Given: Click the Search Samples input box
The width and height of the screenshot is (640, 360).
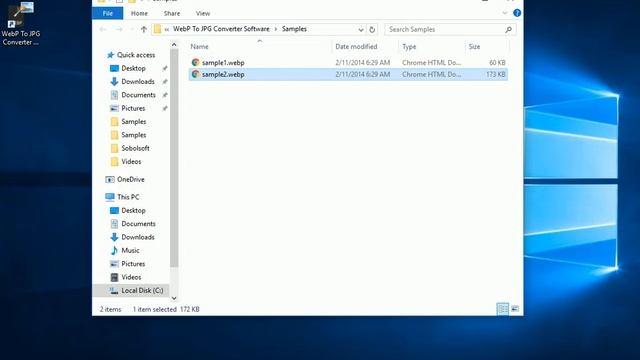Looking at the screenshot, I should point(445,29).
